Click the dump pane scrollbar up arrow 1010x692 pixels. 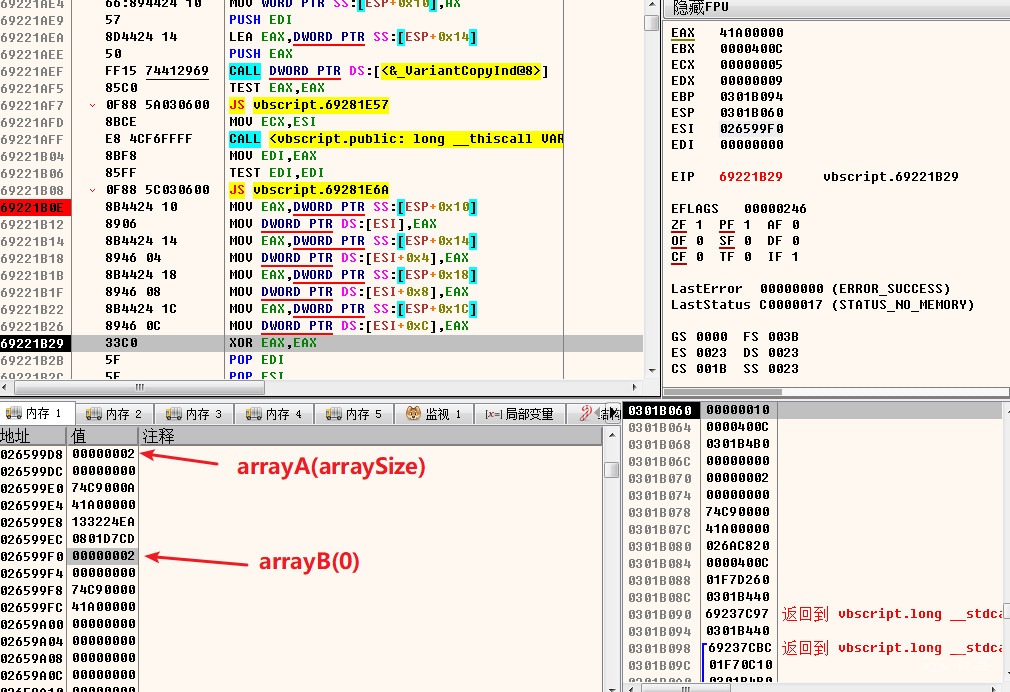(611, 436)
